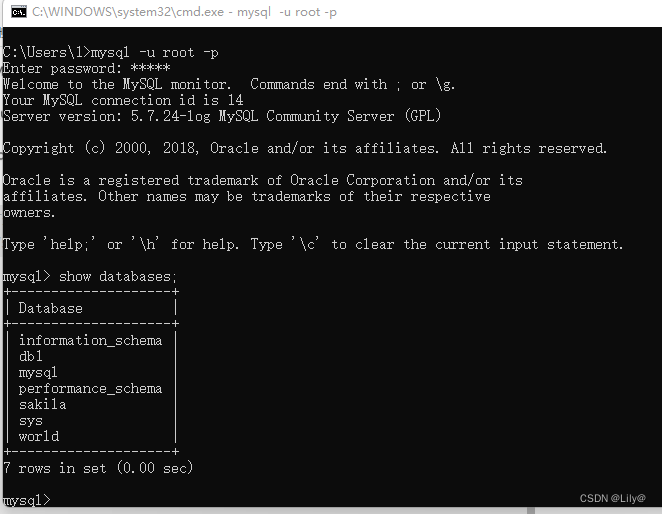Click the empty mysql> prompt at bottom

[27, 499]
